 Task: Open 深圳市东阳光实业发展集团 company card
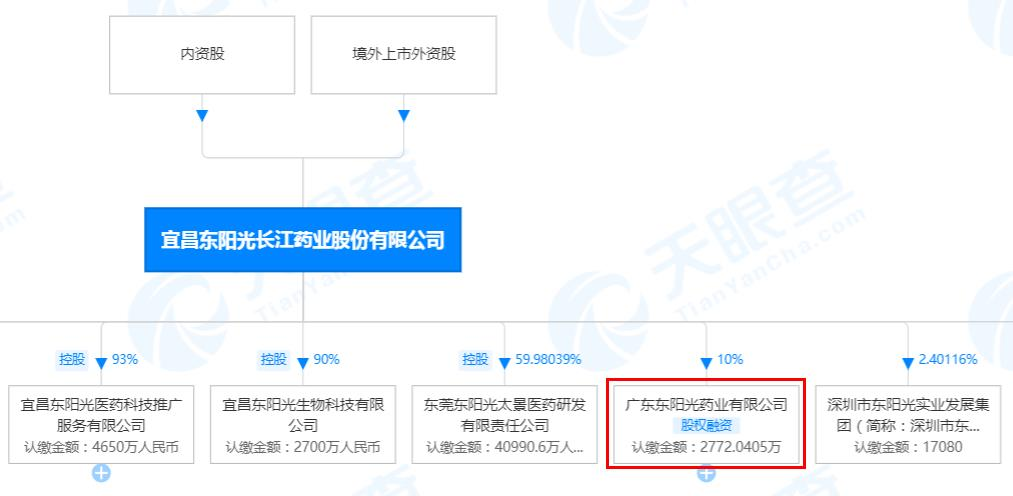point(908,424)
